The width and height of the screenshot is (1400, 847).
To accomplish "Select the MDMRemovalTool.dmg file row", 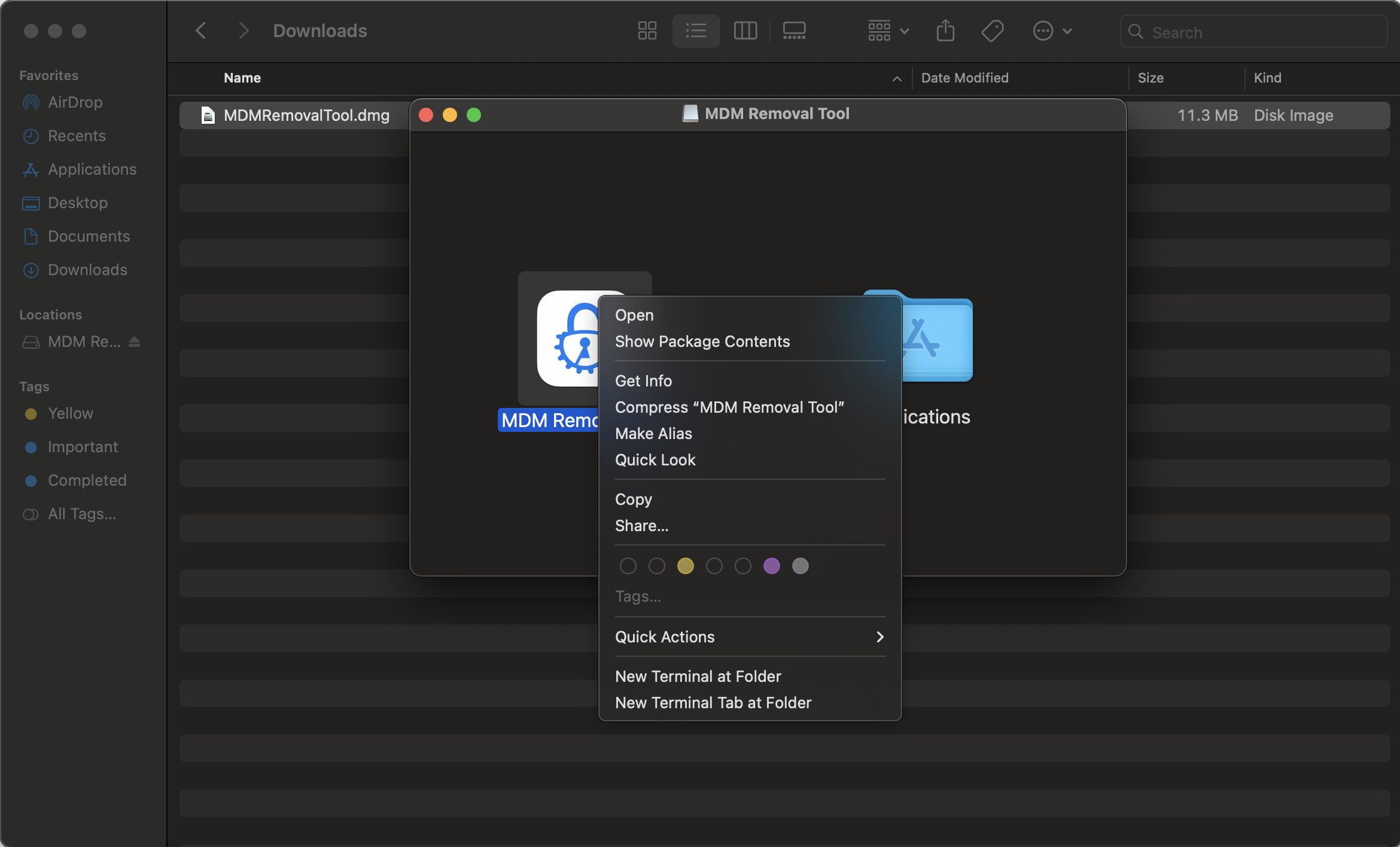I will click(784, 115).
